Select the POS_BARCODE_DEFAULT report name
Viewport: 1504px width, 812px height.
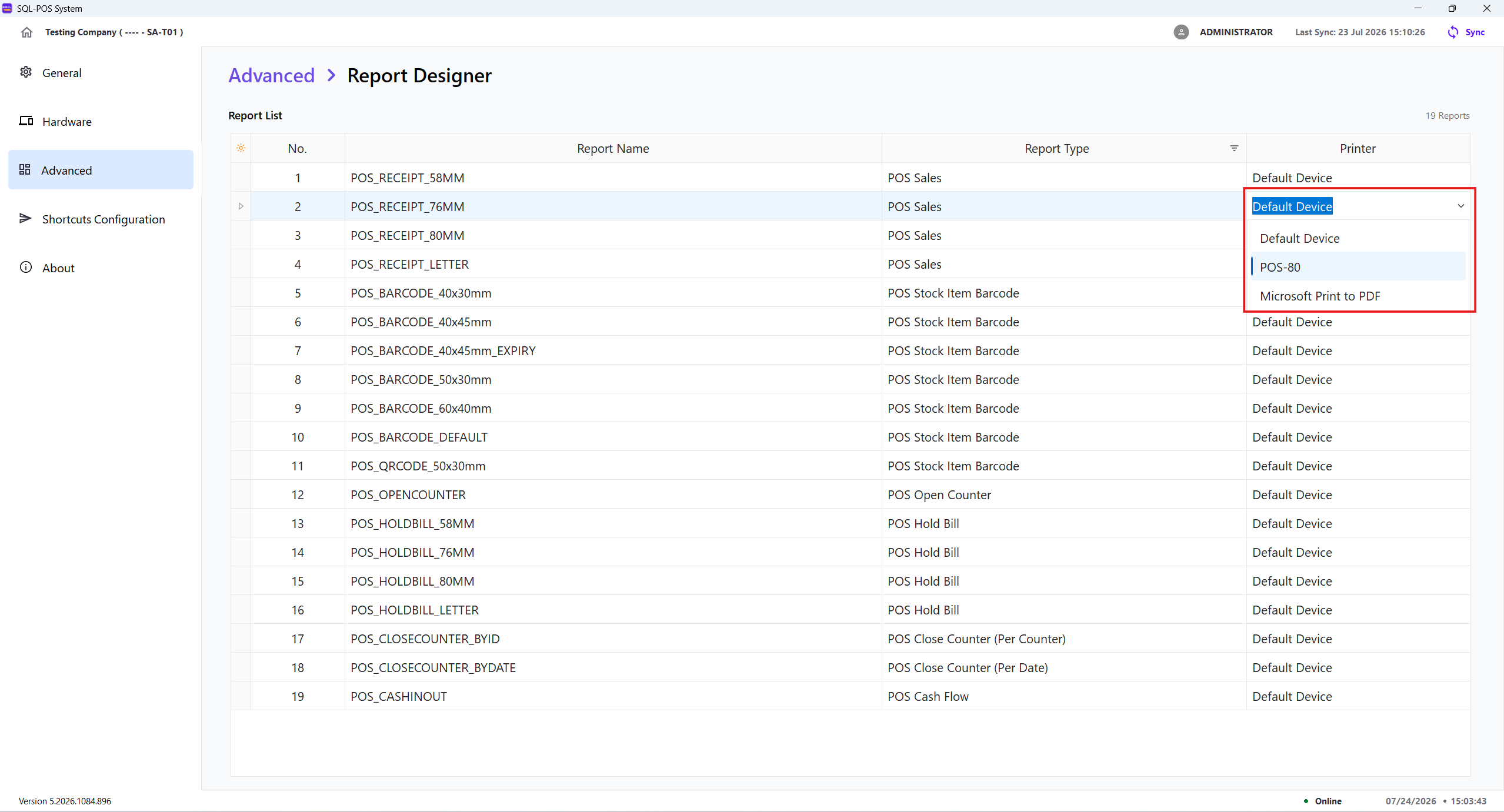tap(419, 437)
